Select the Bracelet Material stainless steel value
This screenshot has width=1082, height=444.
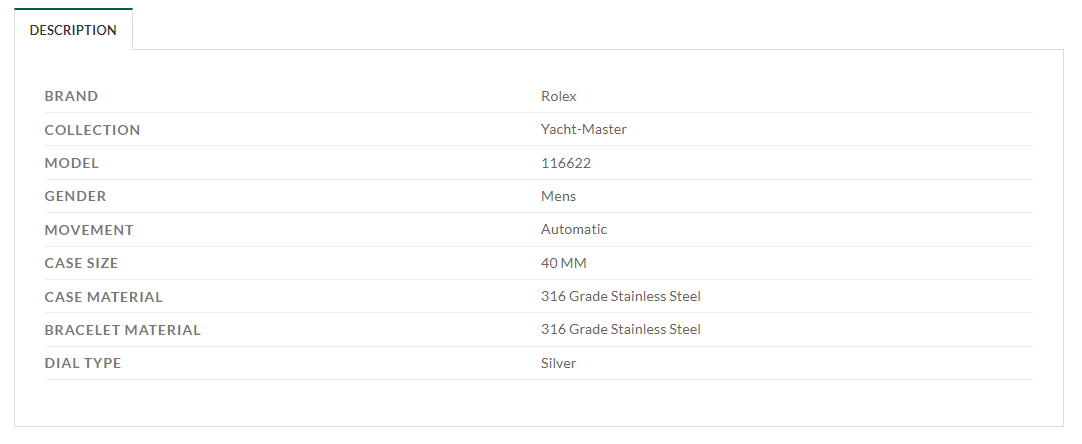[x=621, y=330]
